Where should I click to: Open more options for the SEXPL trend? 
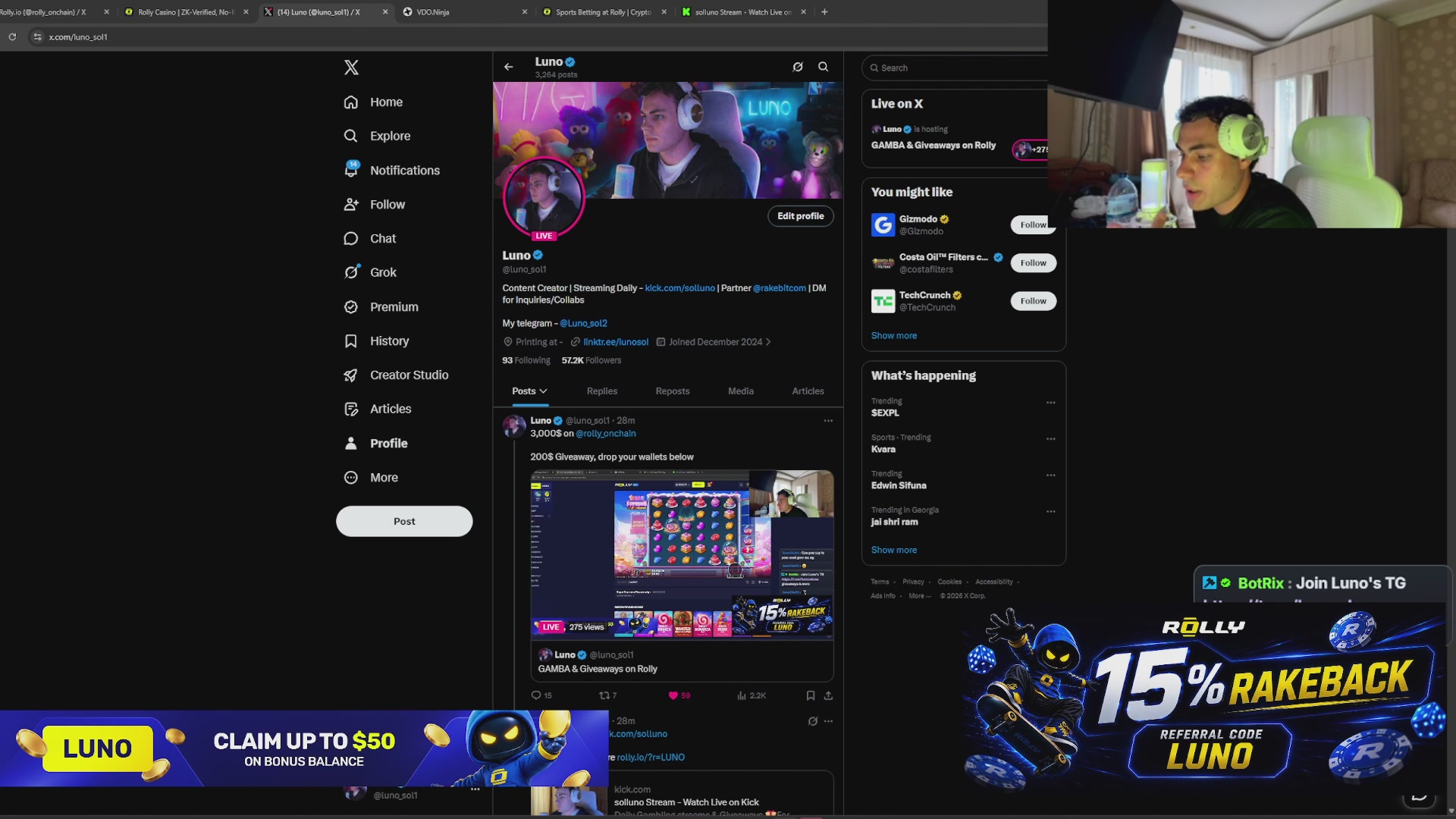1051,403
